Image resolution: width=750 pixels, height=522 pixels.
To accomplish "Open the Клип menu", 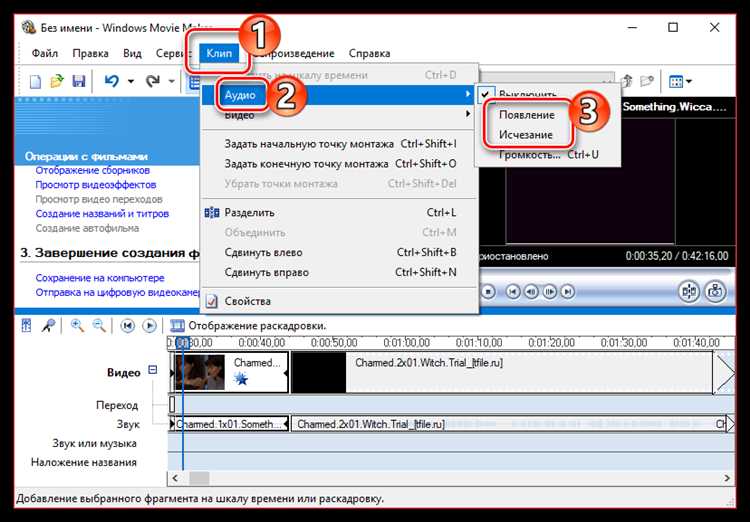I will click(x=219, y=53).
